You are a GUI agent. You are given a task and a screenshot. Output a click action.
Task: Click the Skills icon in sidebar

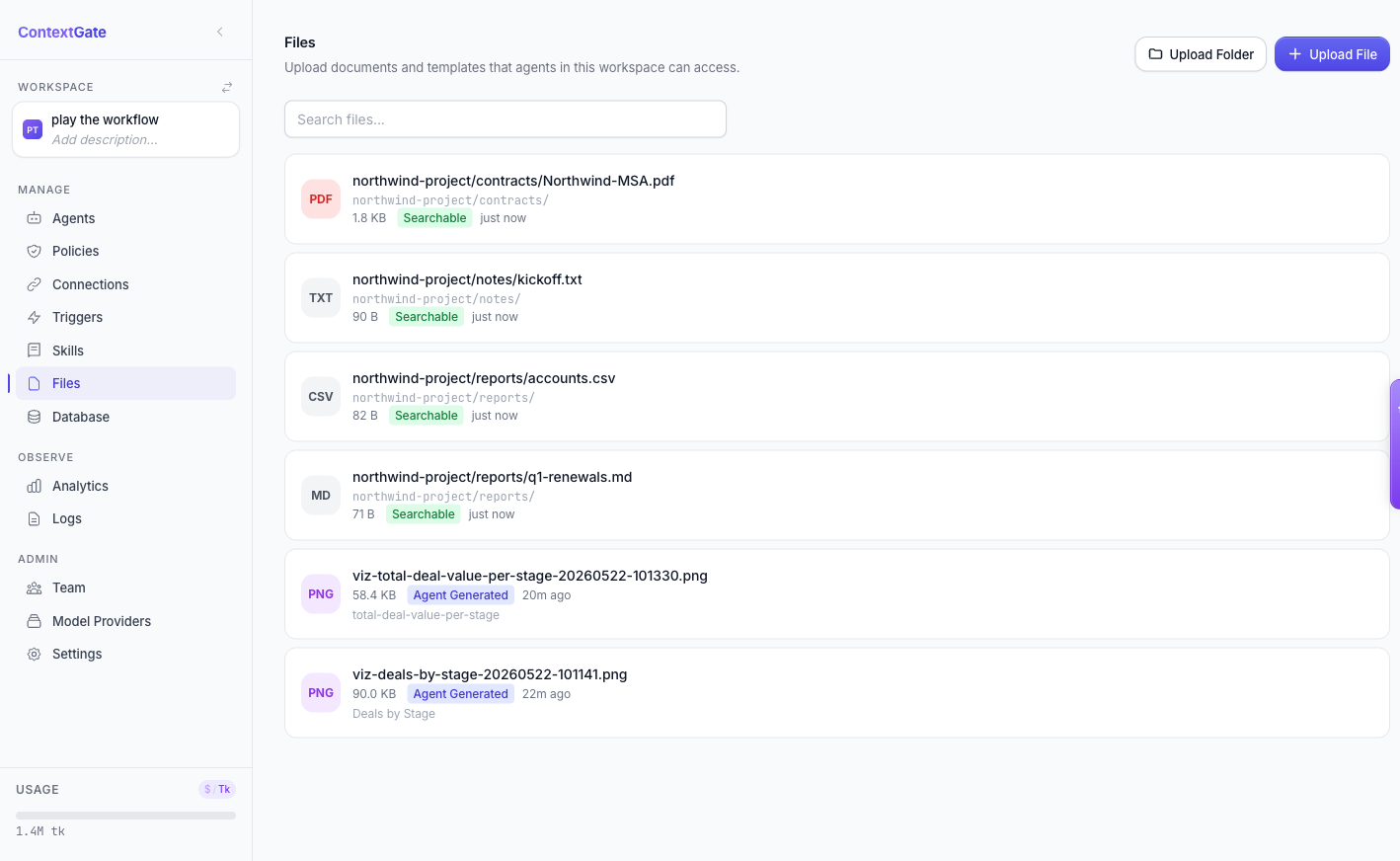pyautogui.click(x=34, y=351)
